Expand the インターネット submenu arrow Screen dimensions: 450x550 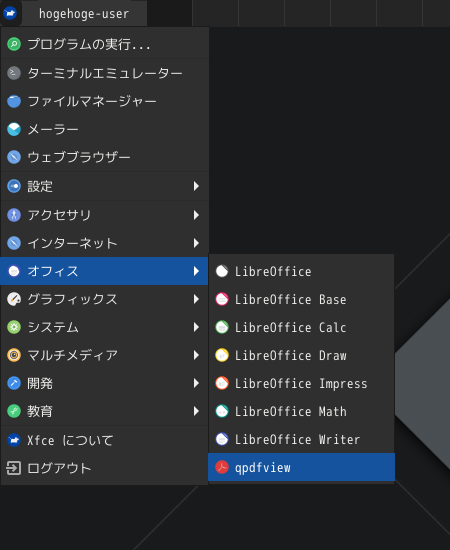coord(196,243)
